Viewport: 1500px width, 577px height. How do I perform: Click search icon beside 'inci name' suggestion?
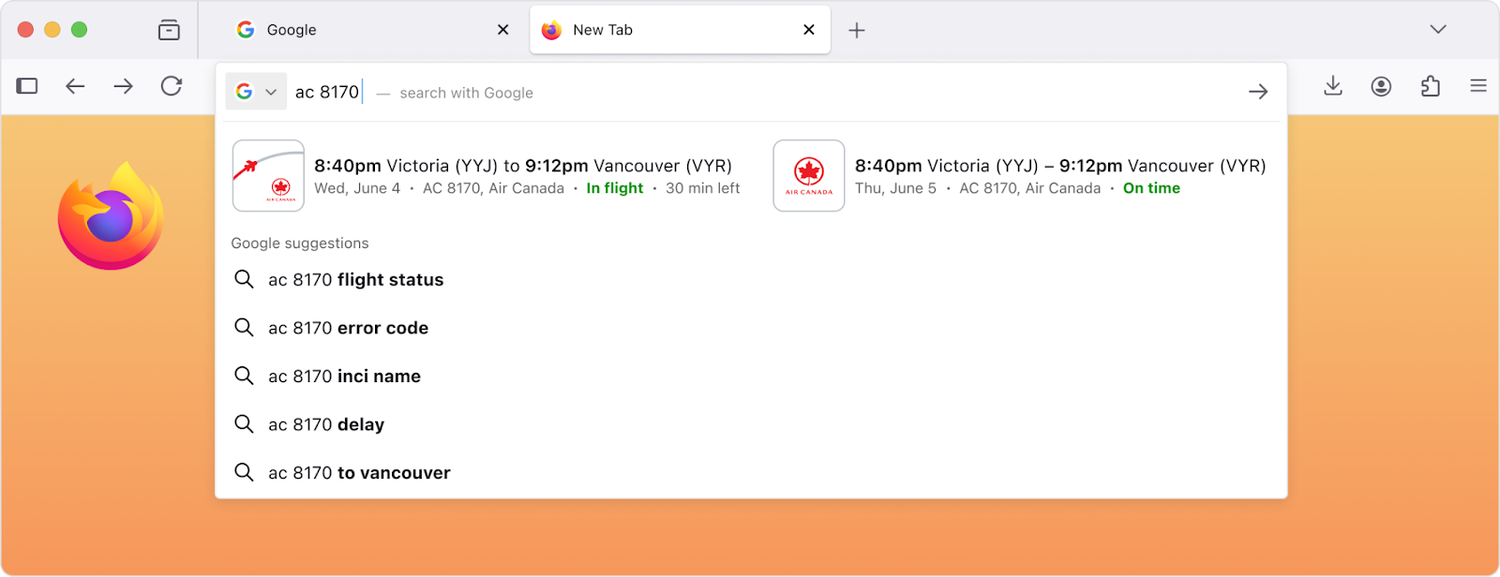(244, 376)
